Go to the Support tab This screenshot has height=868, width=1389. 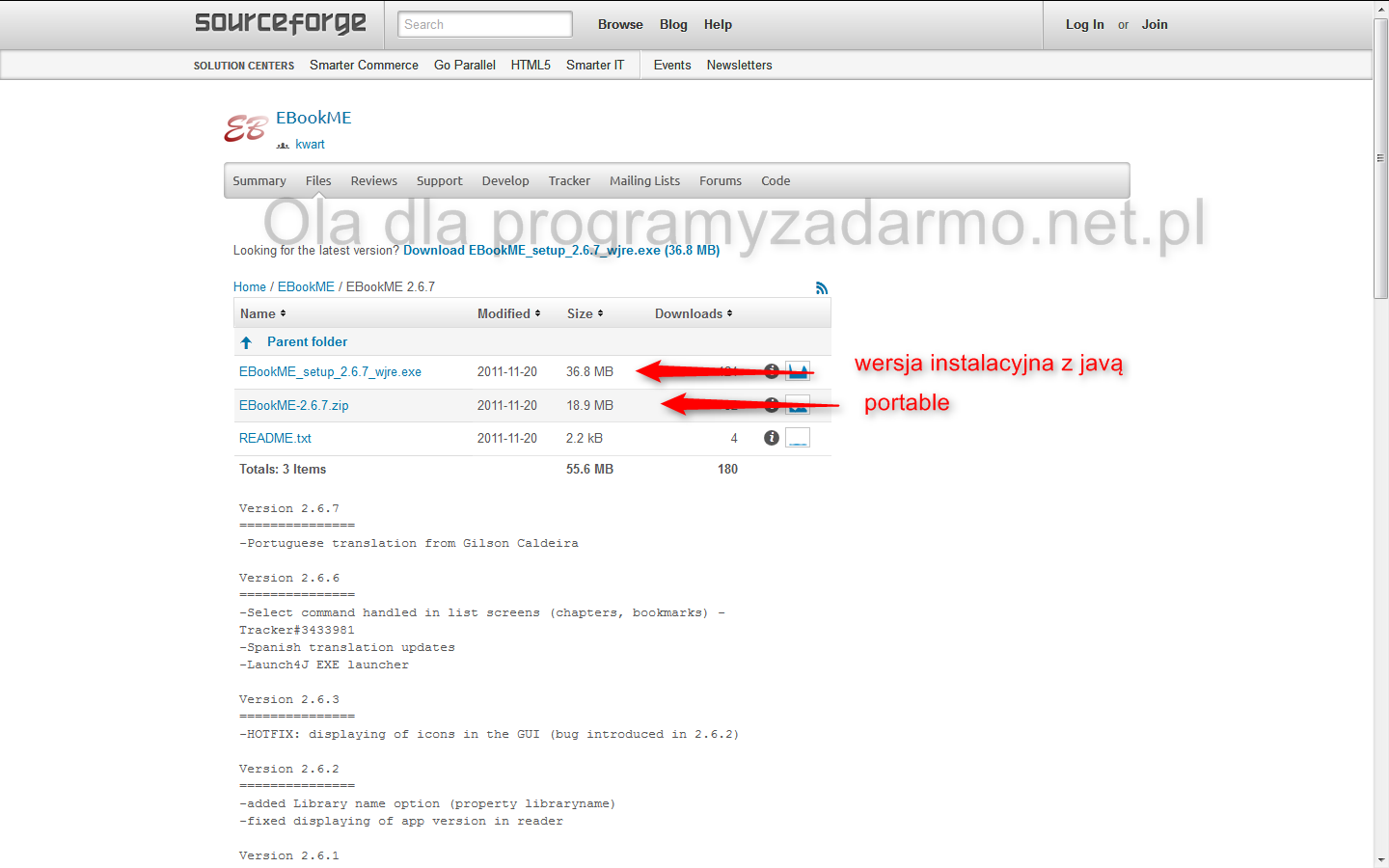(x=440, y=180)
